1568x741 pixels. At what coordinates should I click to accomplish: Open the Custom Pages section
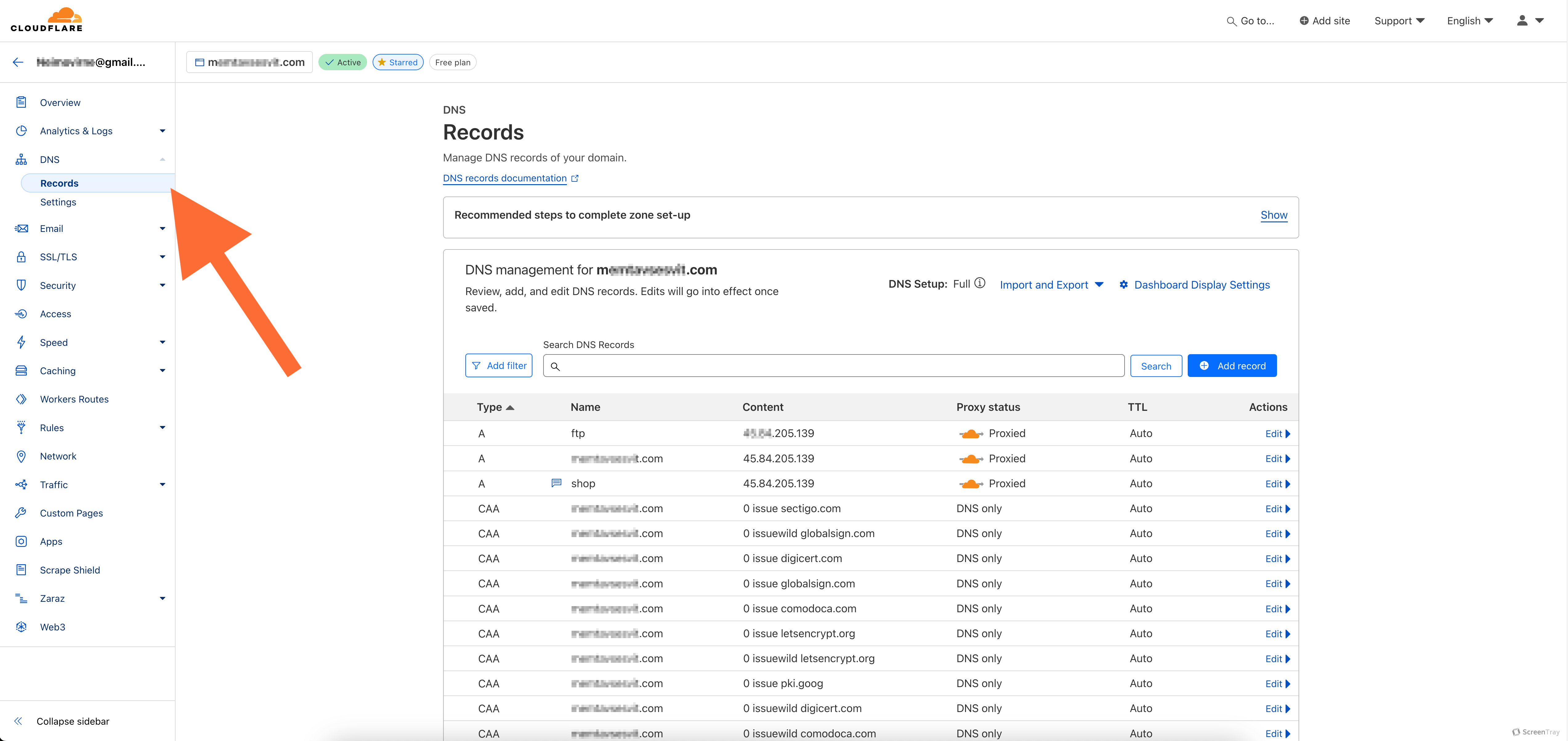coord(71,513)
